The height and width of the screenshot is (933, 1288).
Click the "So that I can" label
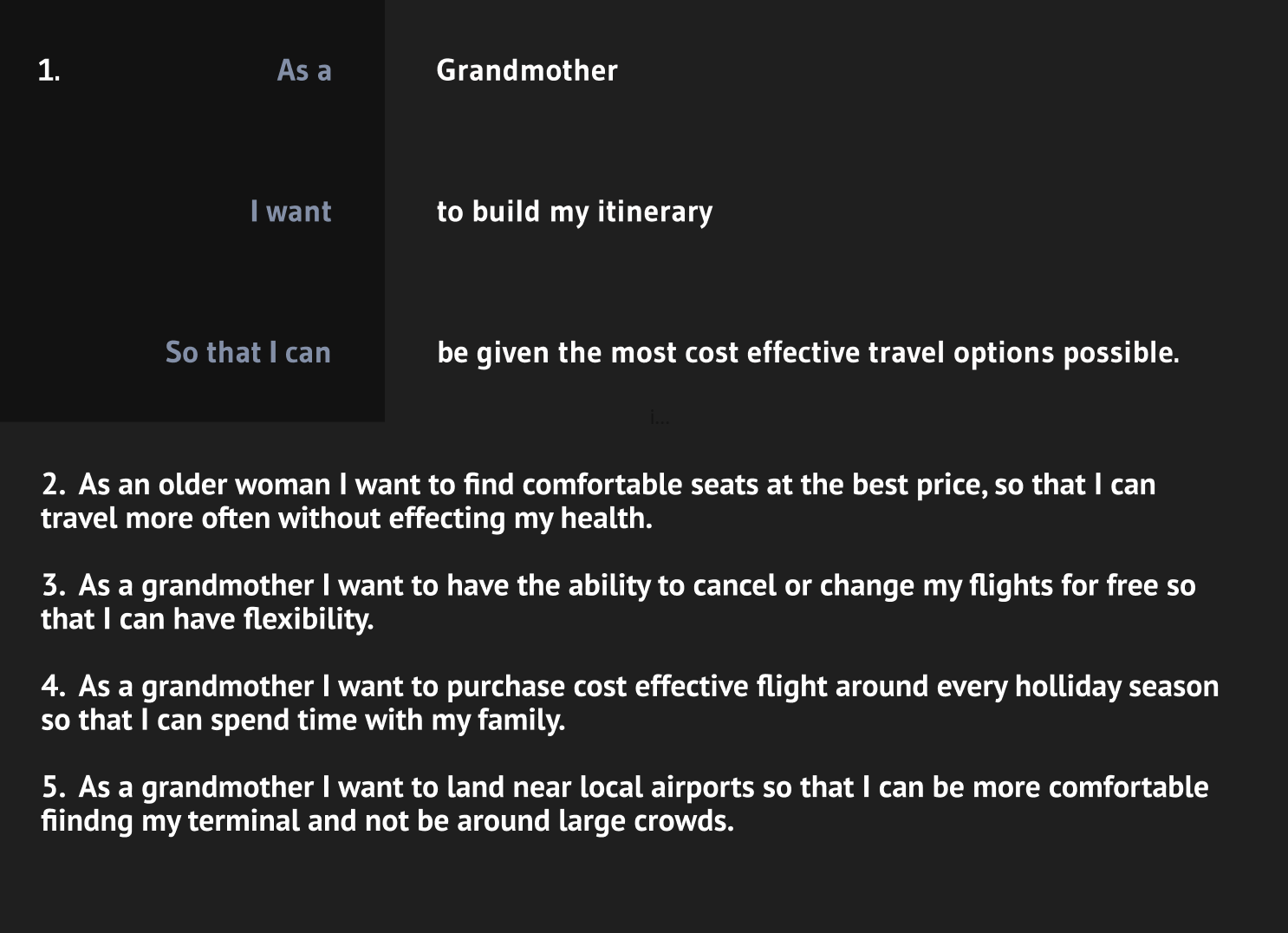click(x=249, y=352)
